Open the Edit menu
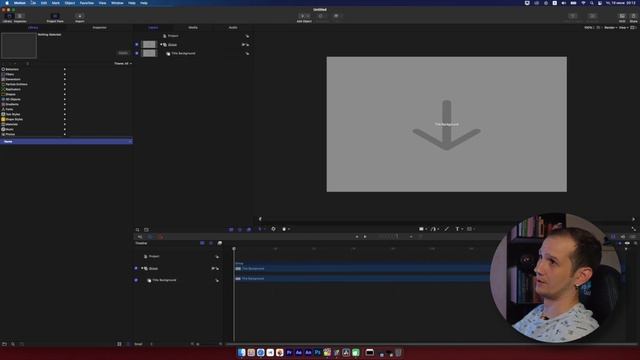Viewport: 640px width, 360px height. pyautogui.click(x=44, y=3)
